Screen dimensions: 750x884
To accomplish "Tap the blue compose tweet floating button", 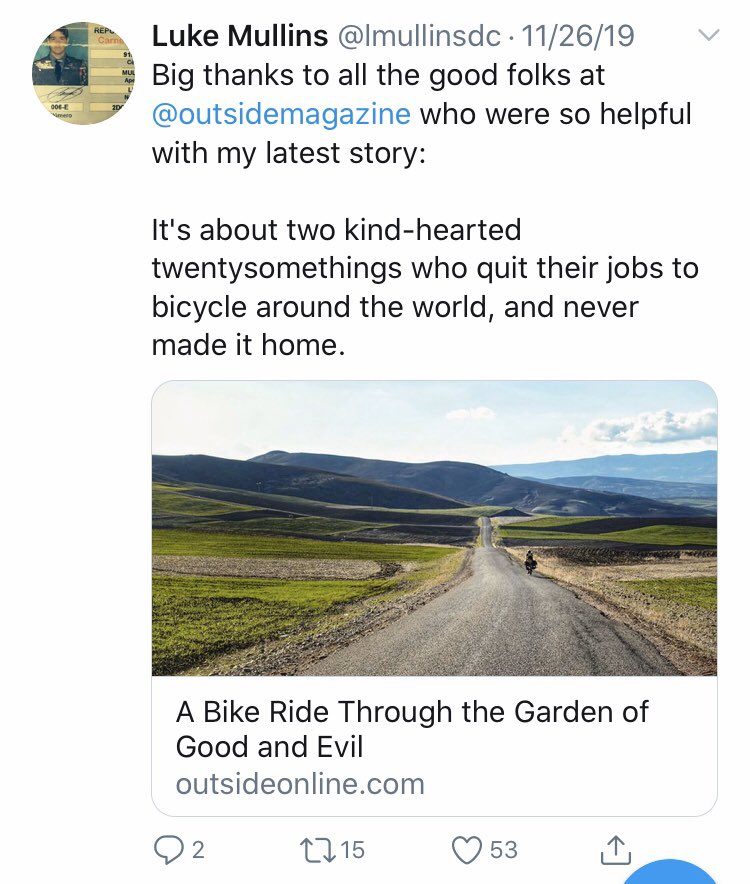I will pos(669,873).
